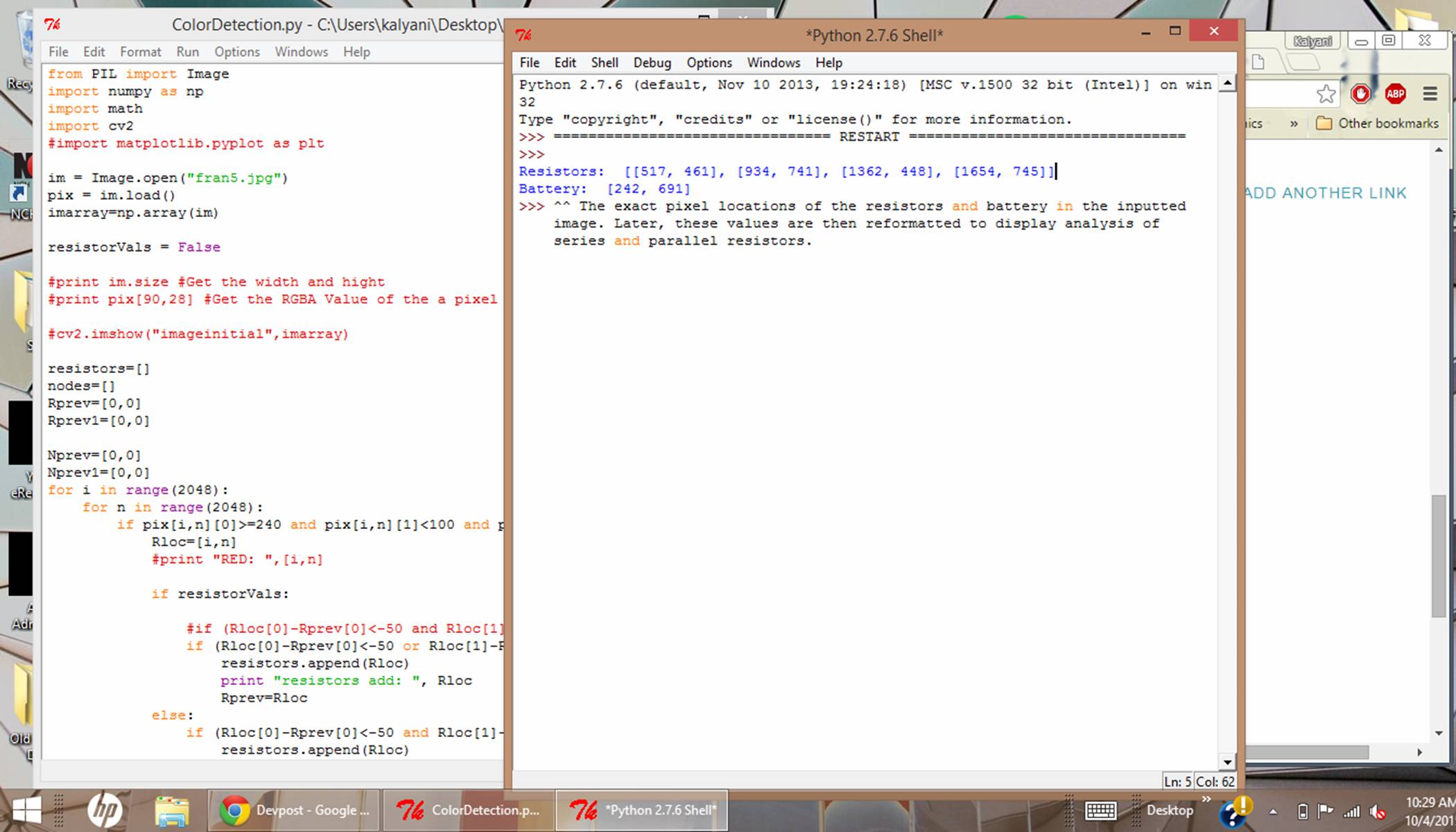Click the HP icon in taskbar

click(x=105, y=810)
